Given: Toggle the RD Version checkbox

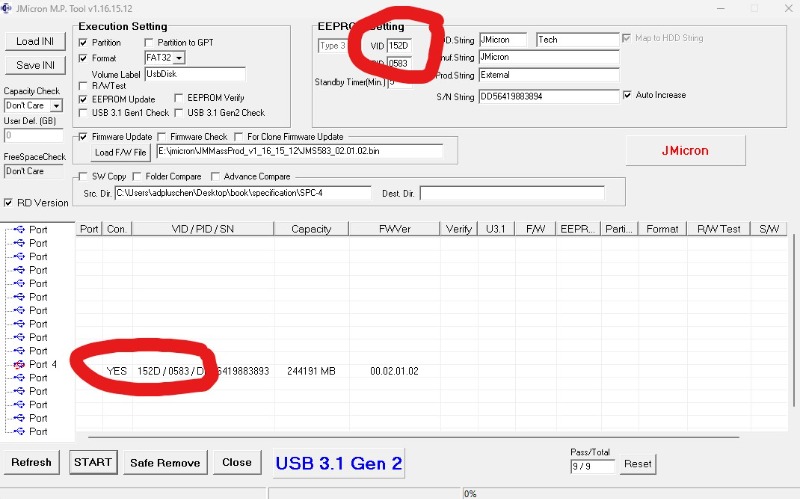Looking at the screenshot, I should tap(9, 203).
